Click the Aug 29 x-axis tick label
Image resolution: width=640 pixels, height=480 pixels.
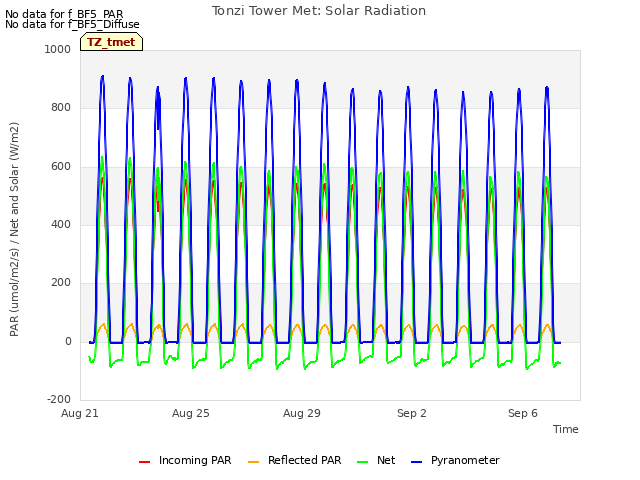coord(302,413)
